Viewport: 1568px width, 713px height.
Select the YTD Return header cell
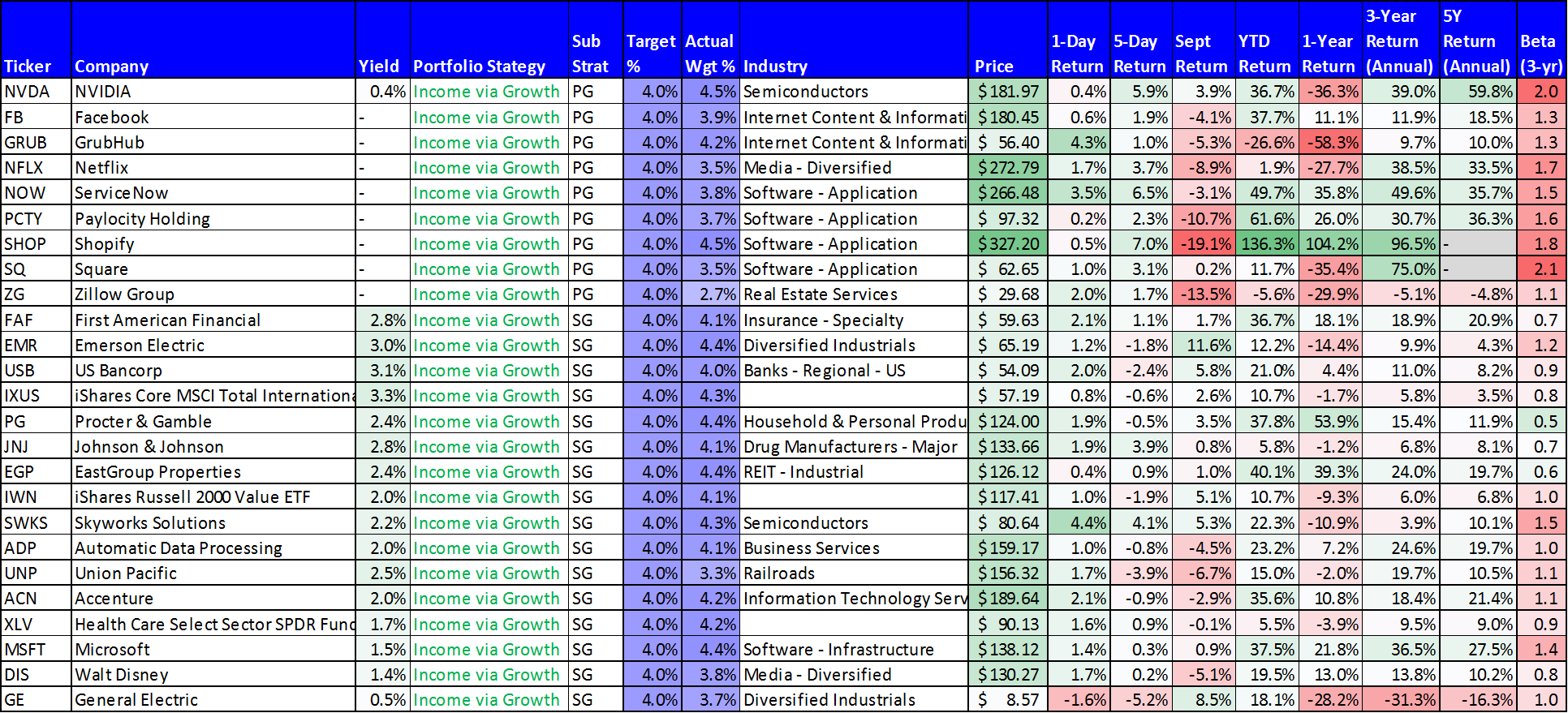pos(1267,40)
